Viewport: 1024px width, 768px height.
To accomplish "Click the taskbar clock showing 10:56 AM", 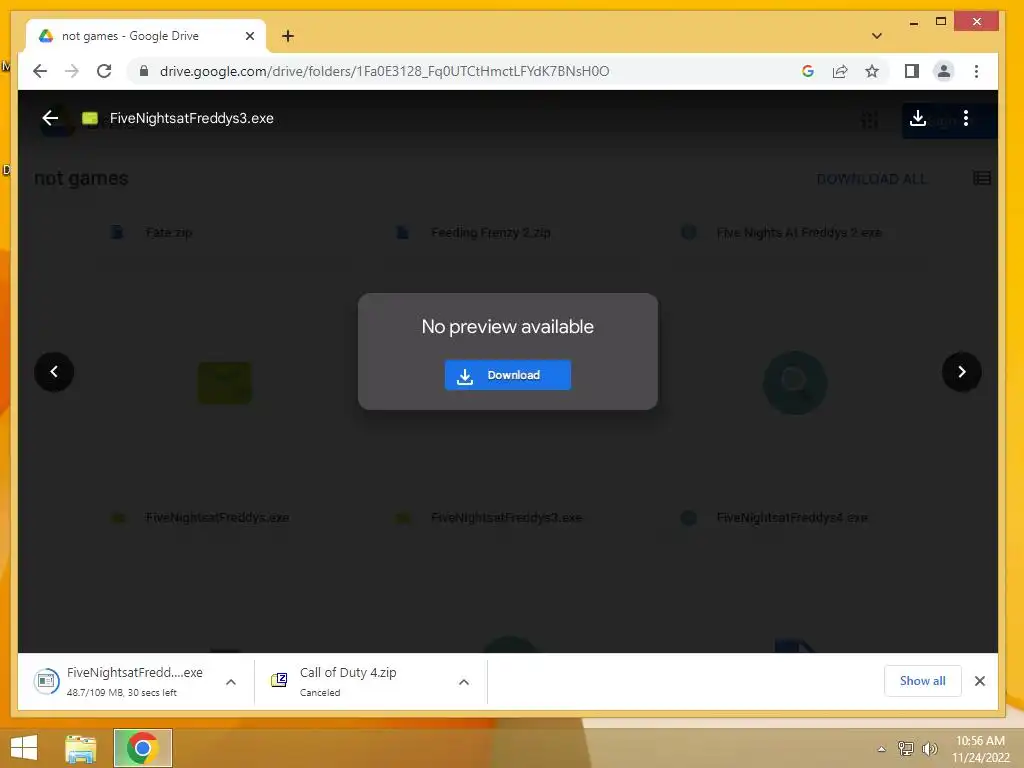I will click(x=980, y=749).
